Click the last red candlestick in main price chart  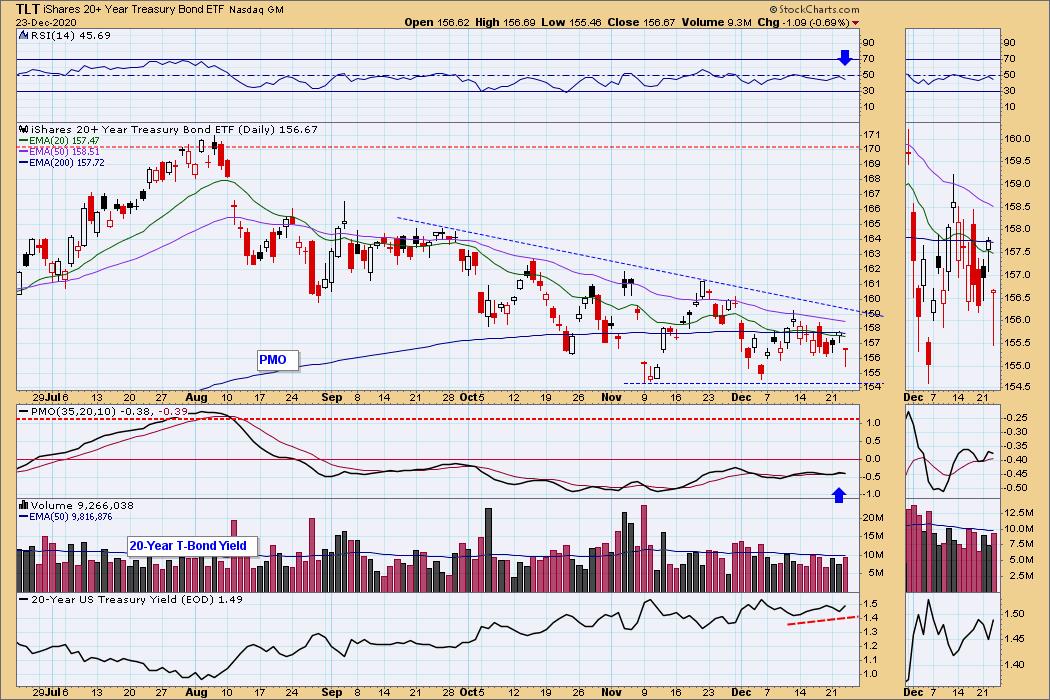coord(846,357)
